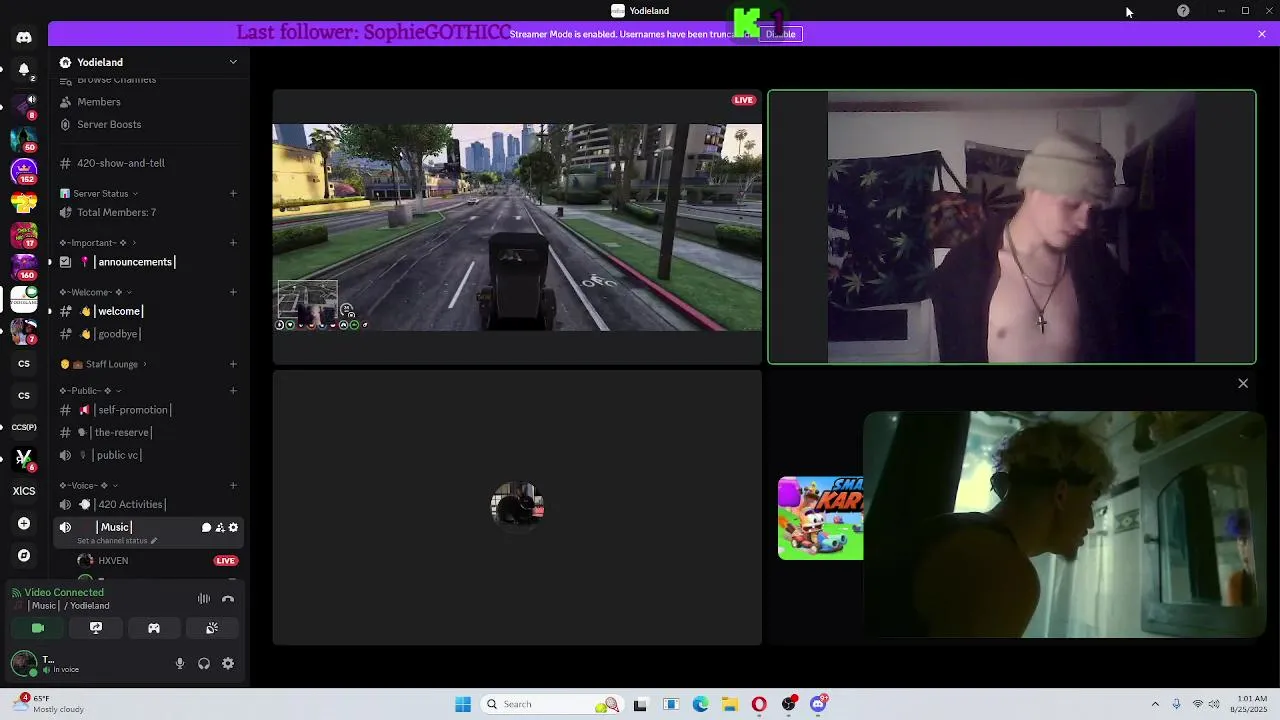Click invite people icon on Music channel

[220, 527]
